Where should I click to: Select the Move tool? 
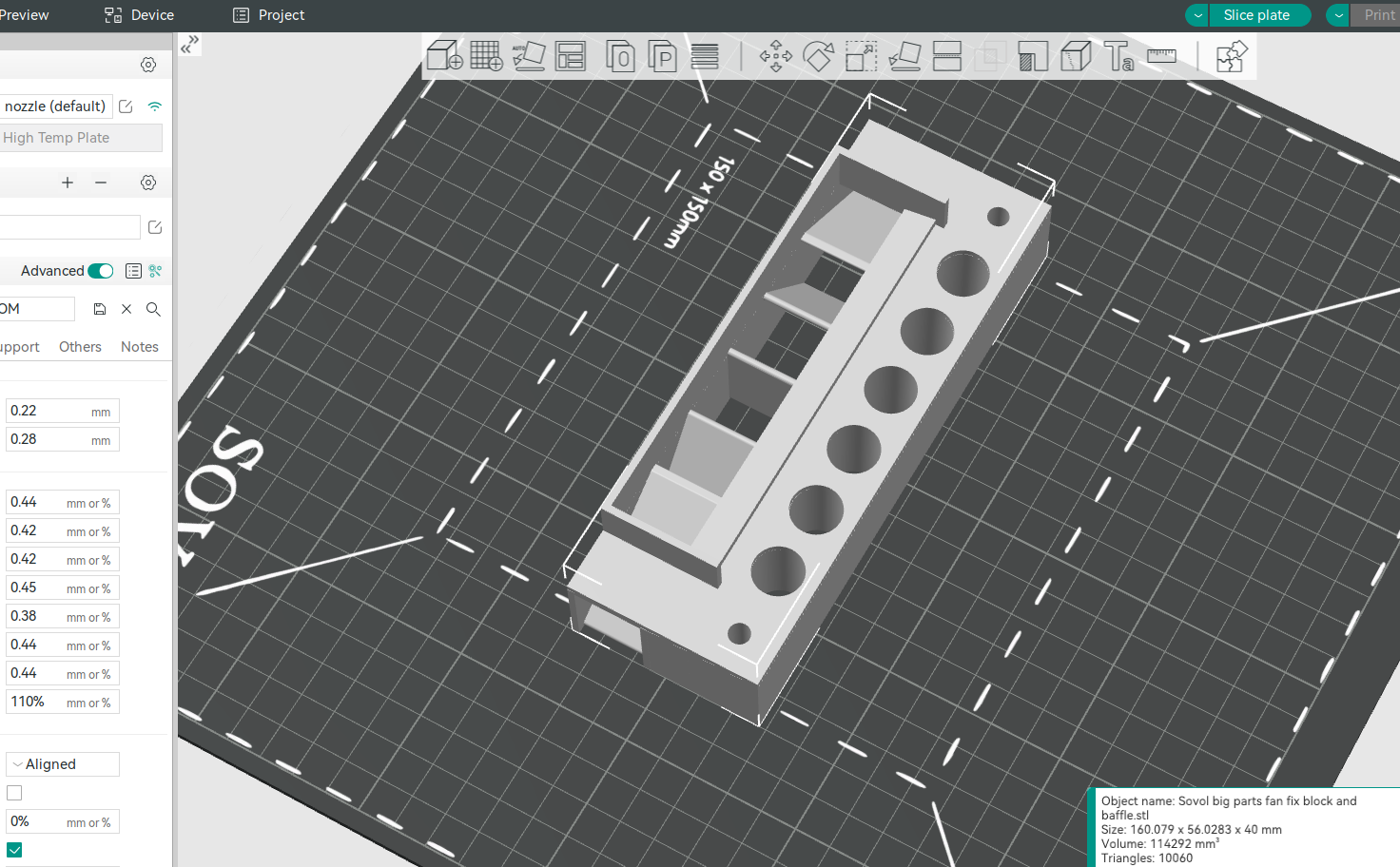point(776,56)
